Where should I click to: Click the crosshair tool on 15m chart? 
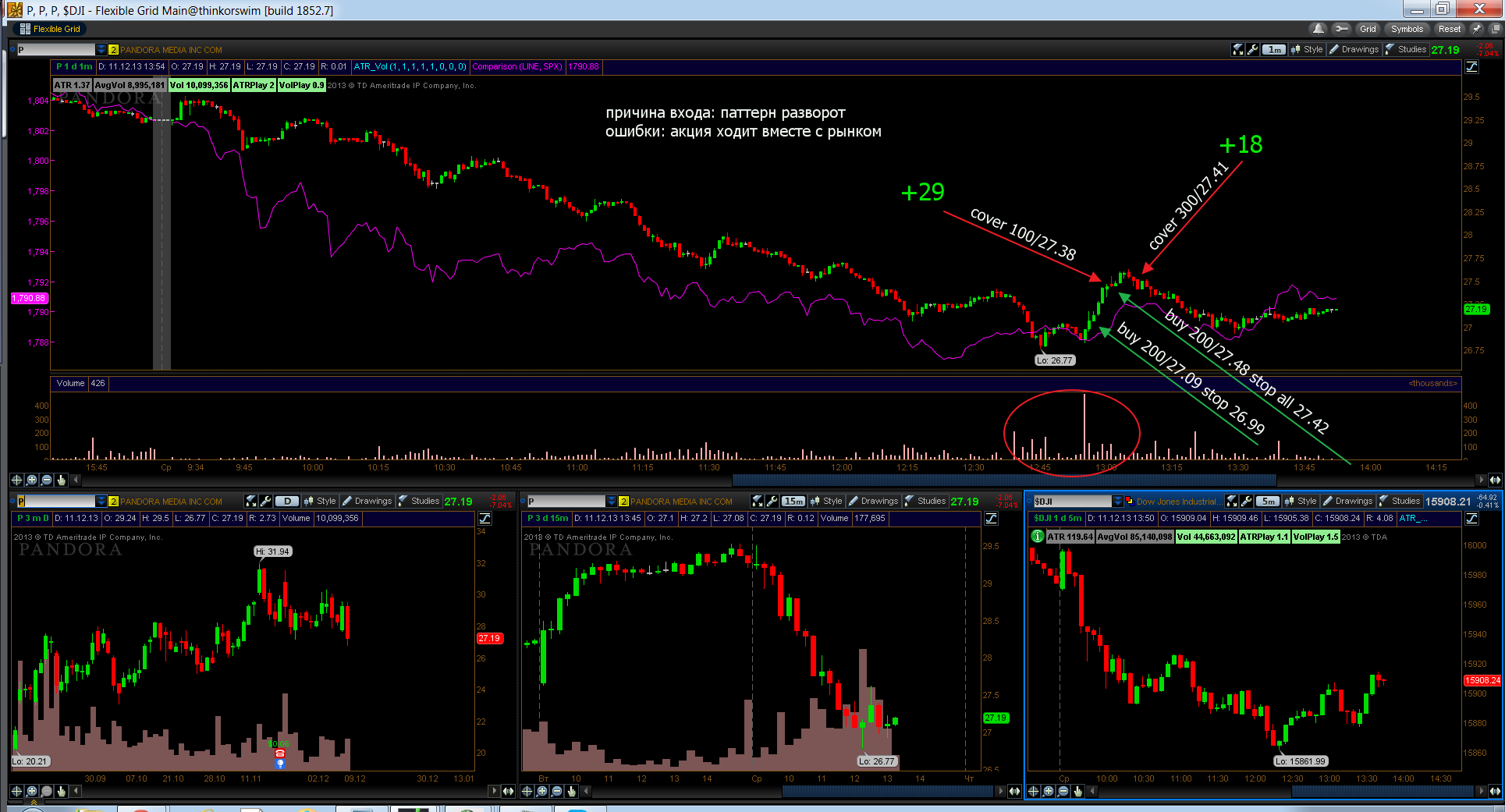click(x=527, y=791)
